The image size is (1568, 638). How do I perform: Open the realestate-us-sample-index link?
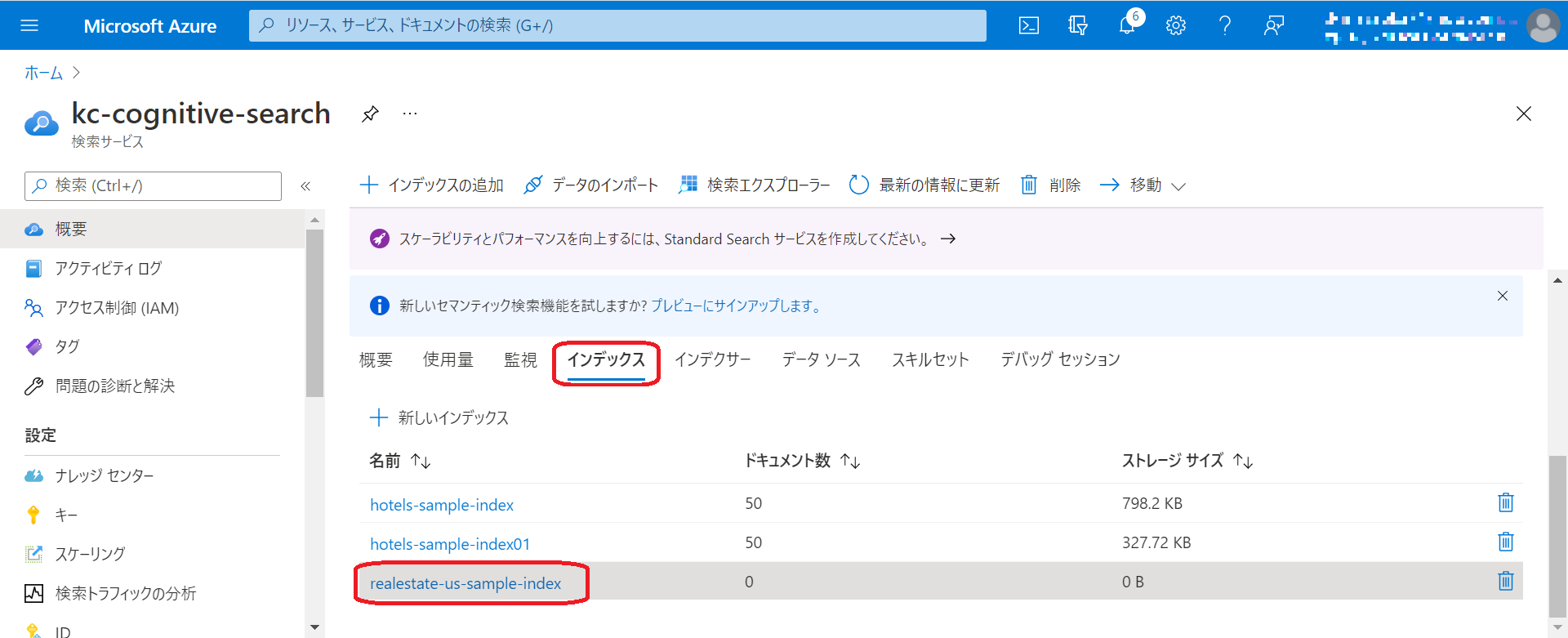click(465, 583)
